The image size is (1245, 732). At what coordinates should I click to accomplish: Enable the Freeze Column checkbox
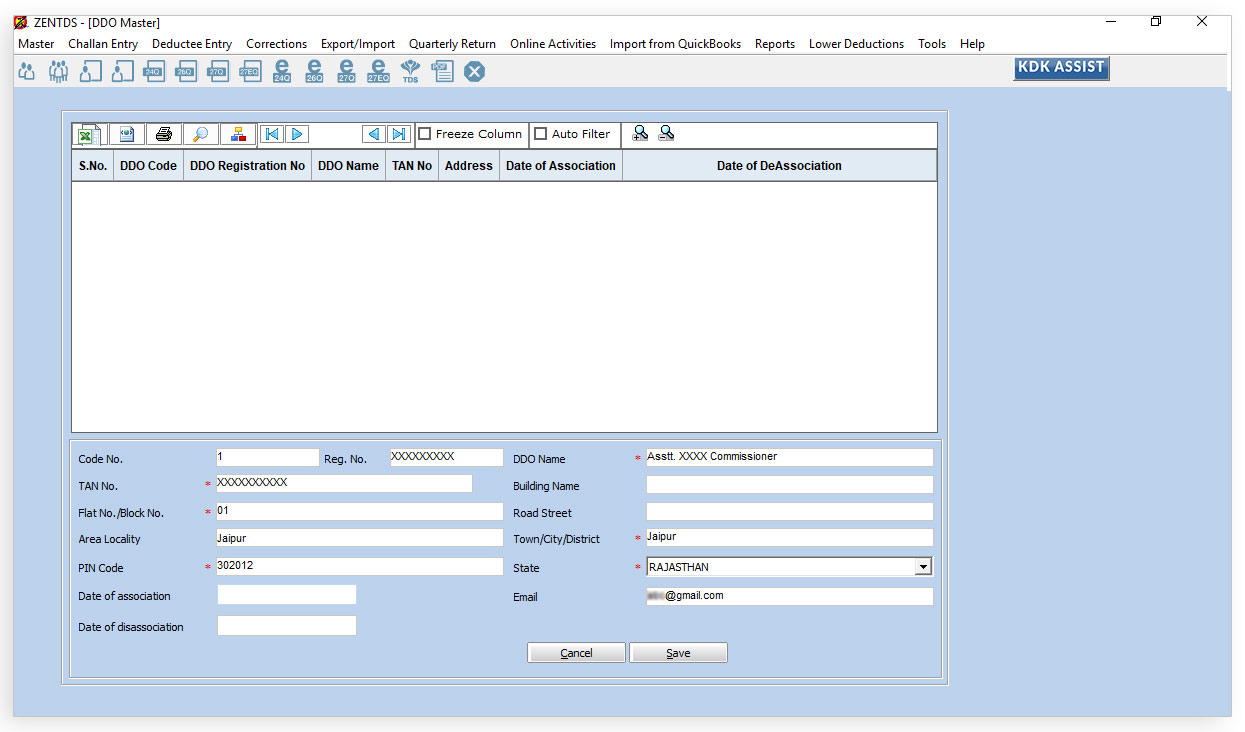point(425,134)
